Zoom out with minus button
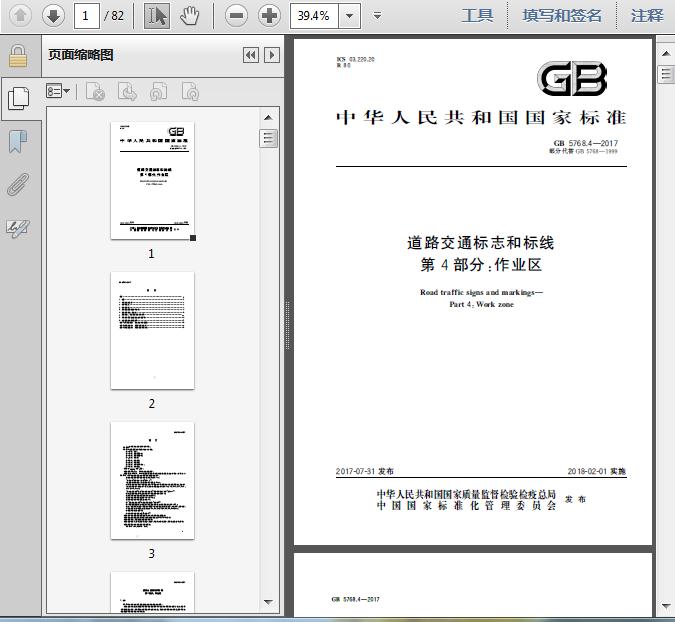The image size is (675, 622). (236, 16)
